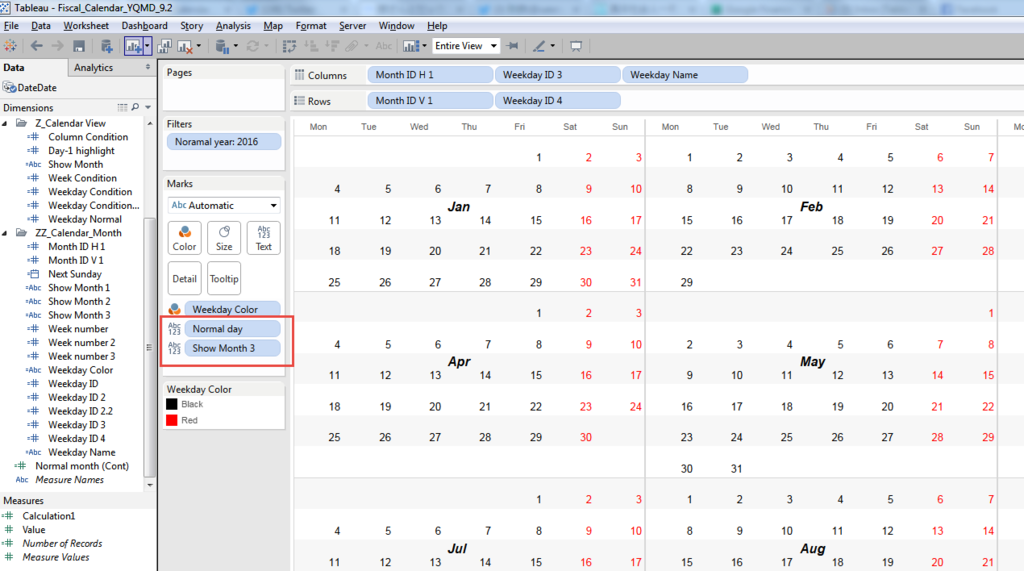
Task: Click the DateDate data source icon
Action: click(9, 88)
